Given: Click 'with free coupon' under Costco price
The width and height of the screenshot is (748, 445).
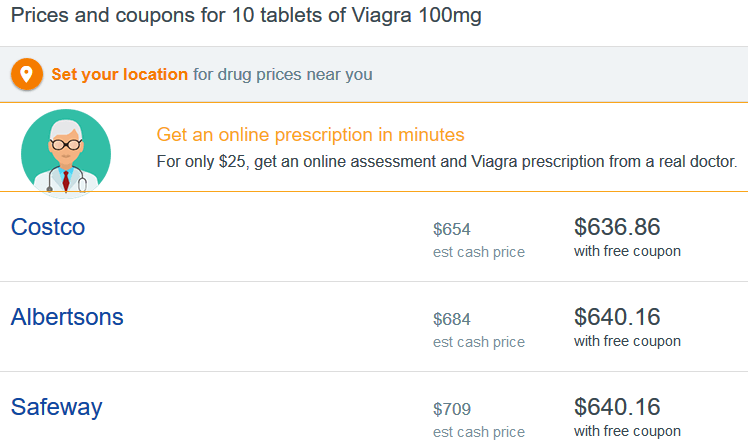Looking at the screenshot, I should pos(627,251).
